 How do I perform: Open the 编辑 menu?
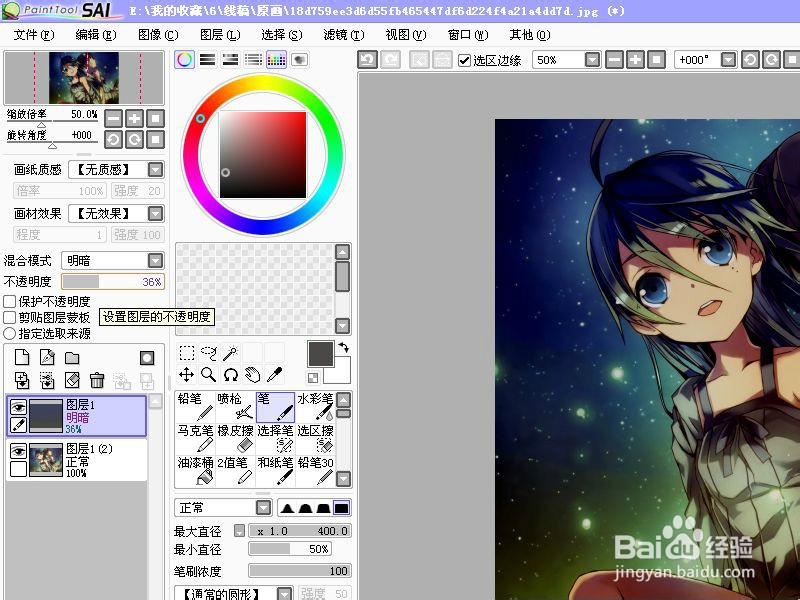pyautogui.click(x=96, y=35)
